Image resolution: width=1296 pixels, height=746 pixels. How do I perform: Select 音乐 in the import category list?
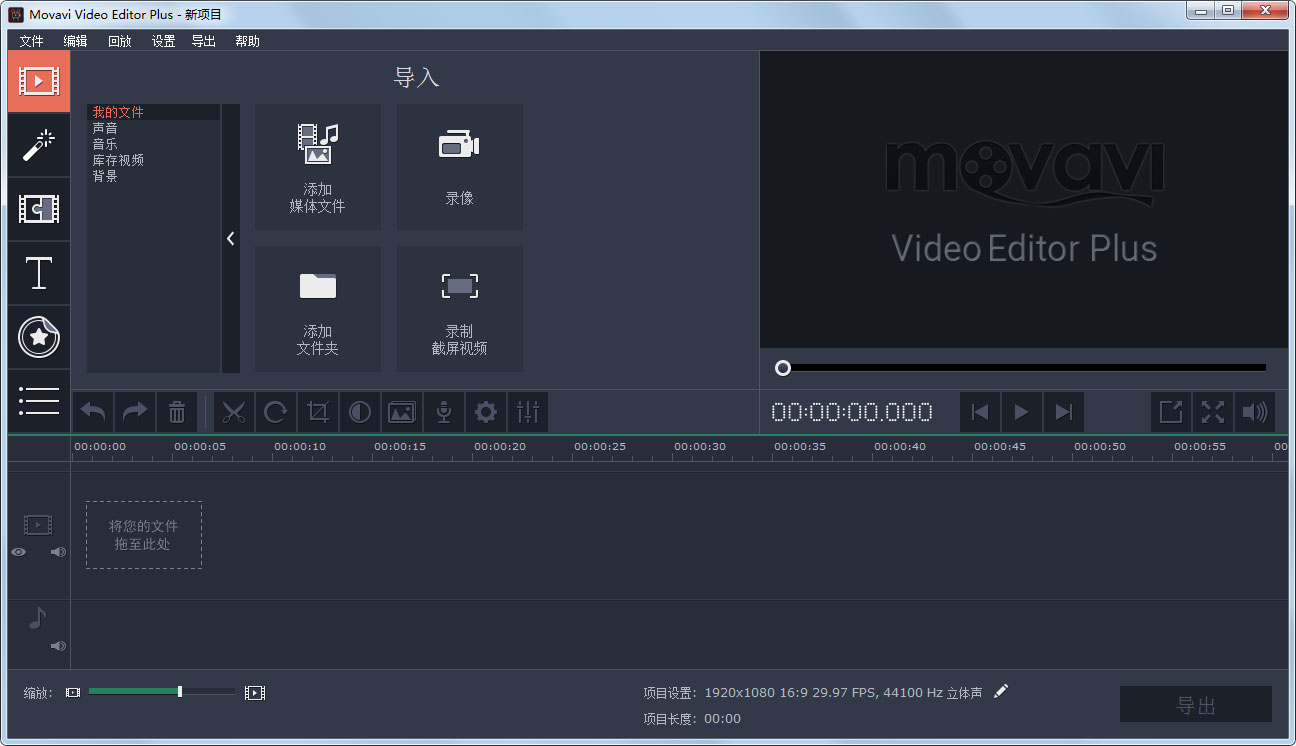click(105, 143)
